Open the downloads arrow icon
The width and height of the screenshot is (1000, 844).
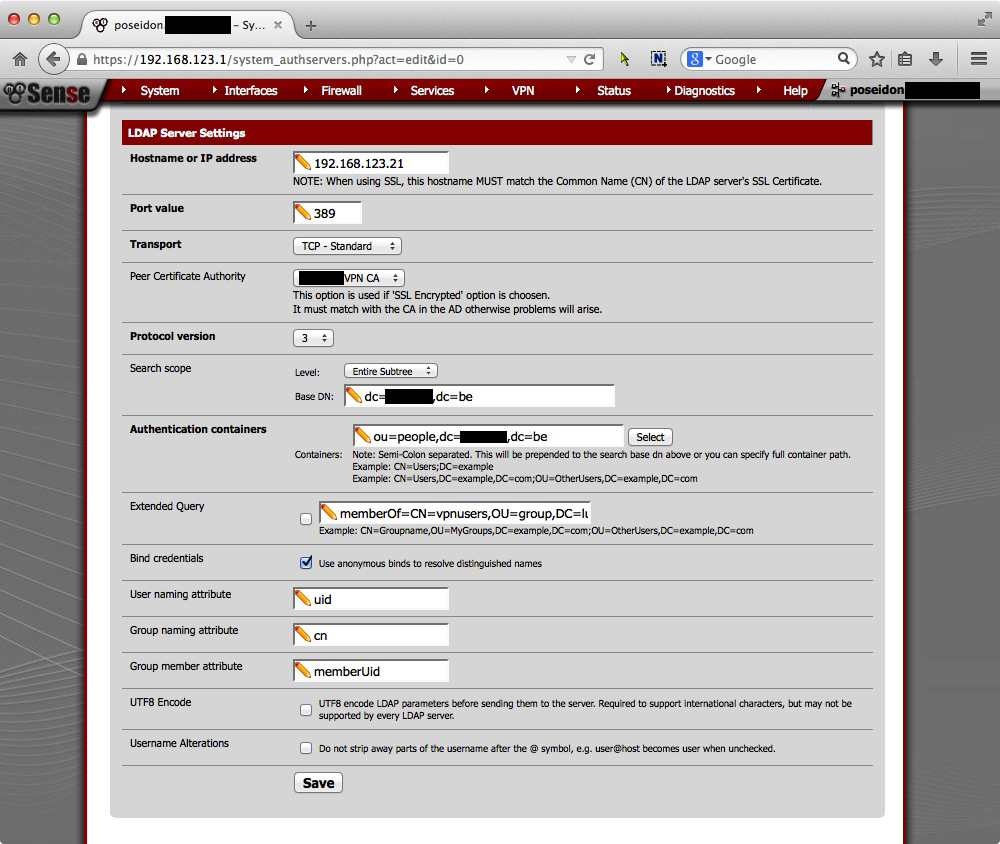point(936,59)
